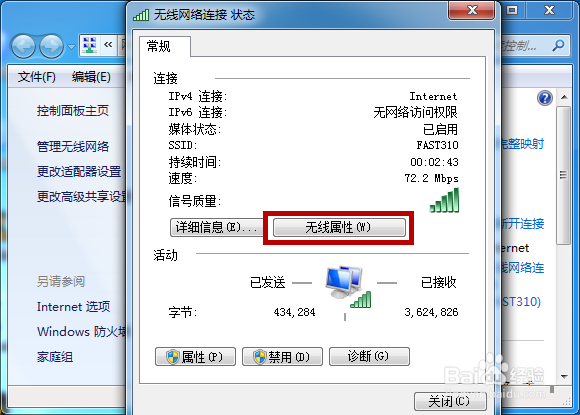
Task: Click the forward navigation arrow icon
Action: tap(51, 46)
